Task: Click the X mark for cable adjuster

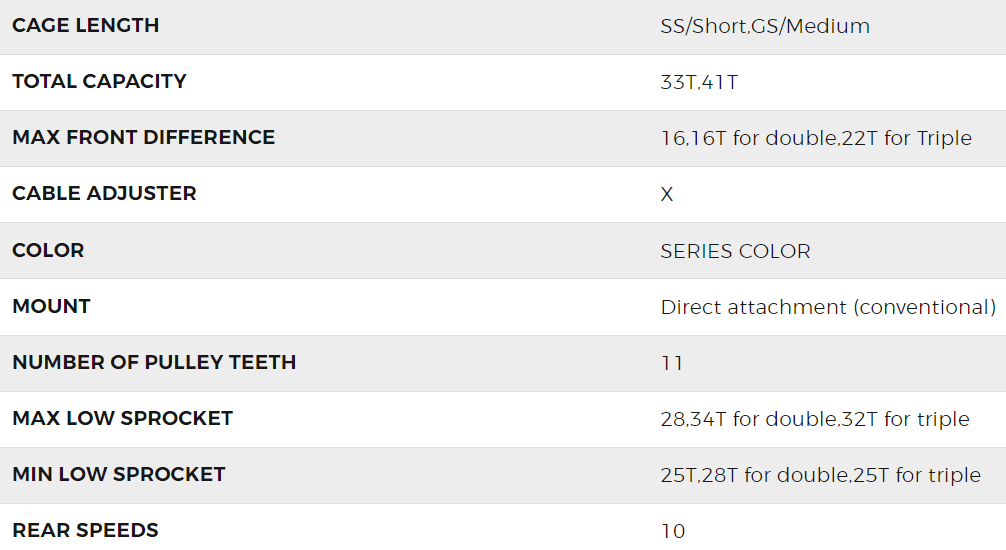Action: tap(667, 195)
